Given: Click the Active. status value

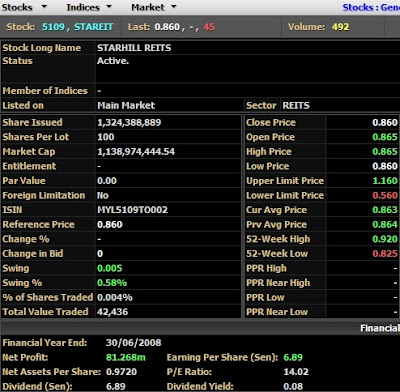Looking at the screenshot, I should click(113, 61).
